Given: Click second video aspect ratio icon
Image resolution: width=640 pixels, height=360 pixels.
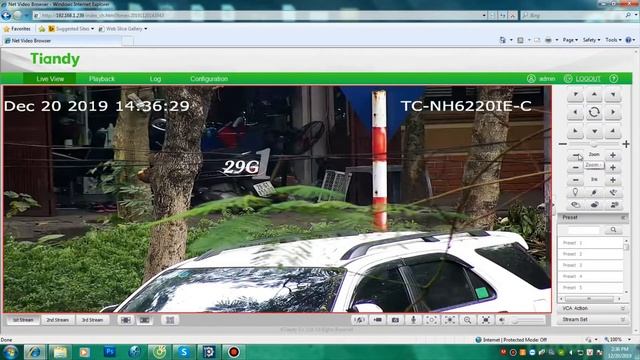Looking at the screenshot, I should tap(144, 320).
